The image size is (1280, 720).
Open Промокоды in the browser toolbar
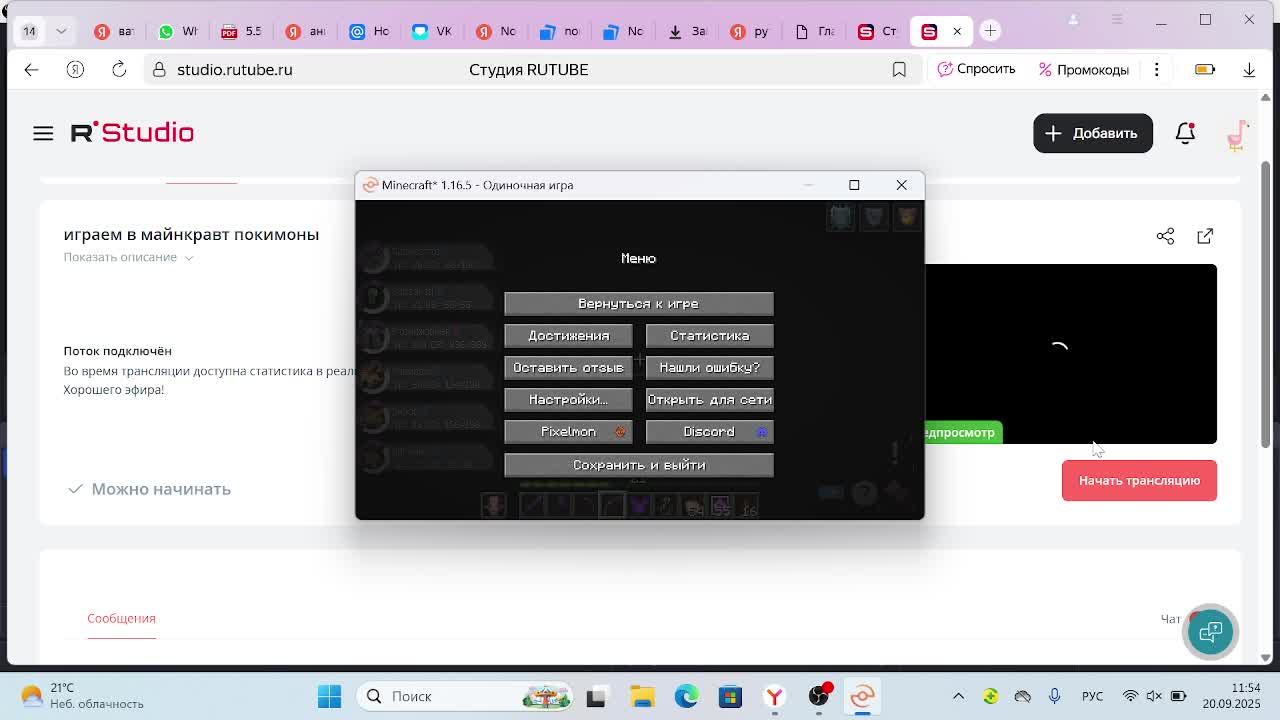[x=1084, y=70]
